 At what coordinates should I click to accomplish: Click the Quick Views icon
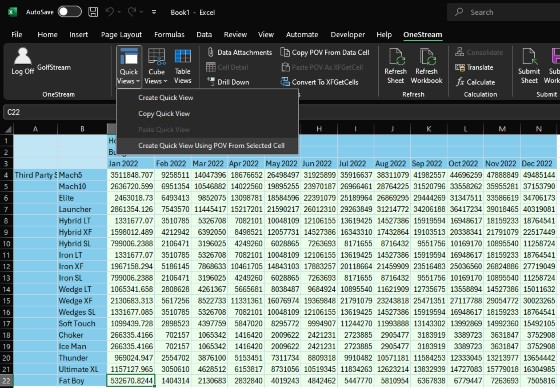click(129, 56)
